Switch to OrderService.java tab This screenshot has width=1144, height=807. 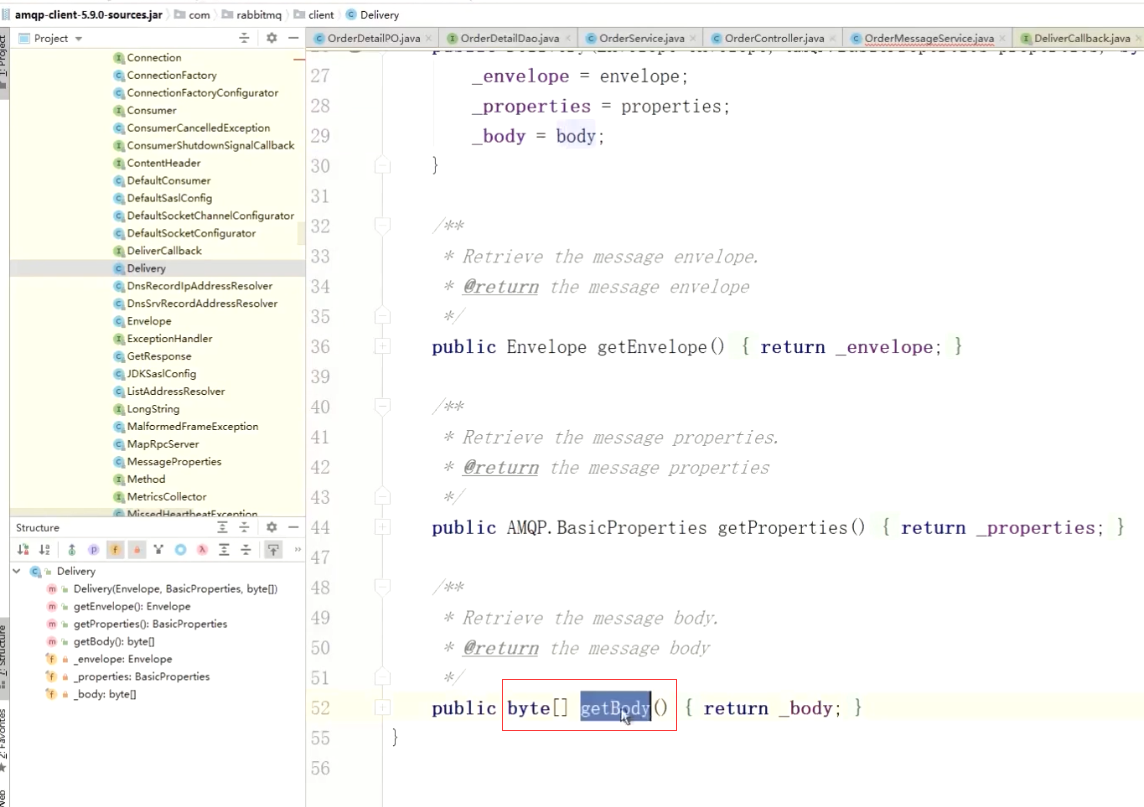[641, 38]
